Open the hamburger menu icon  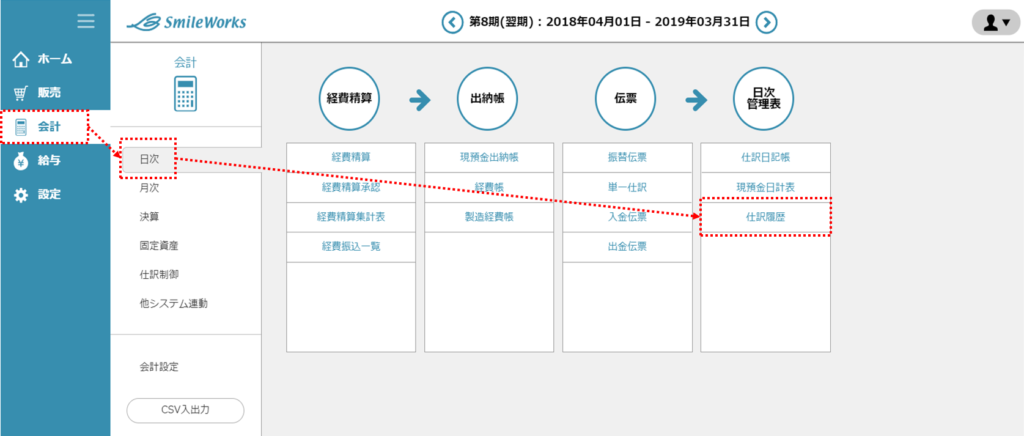click(x=86, y=22)
